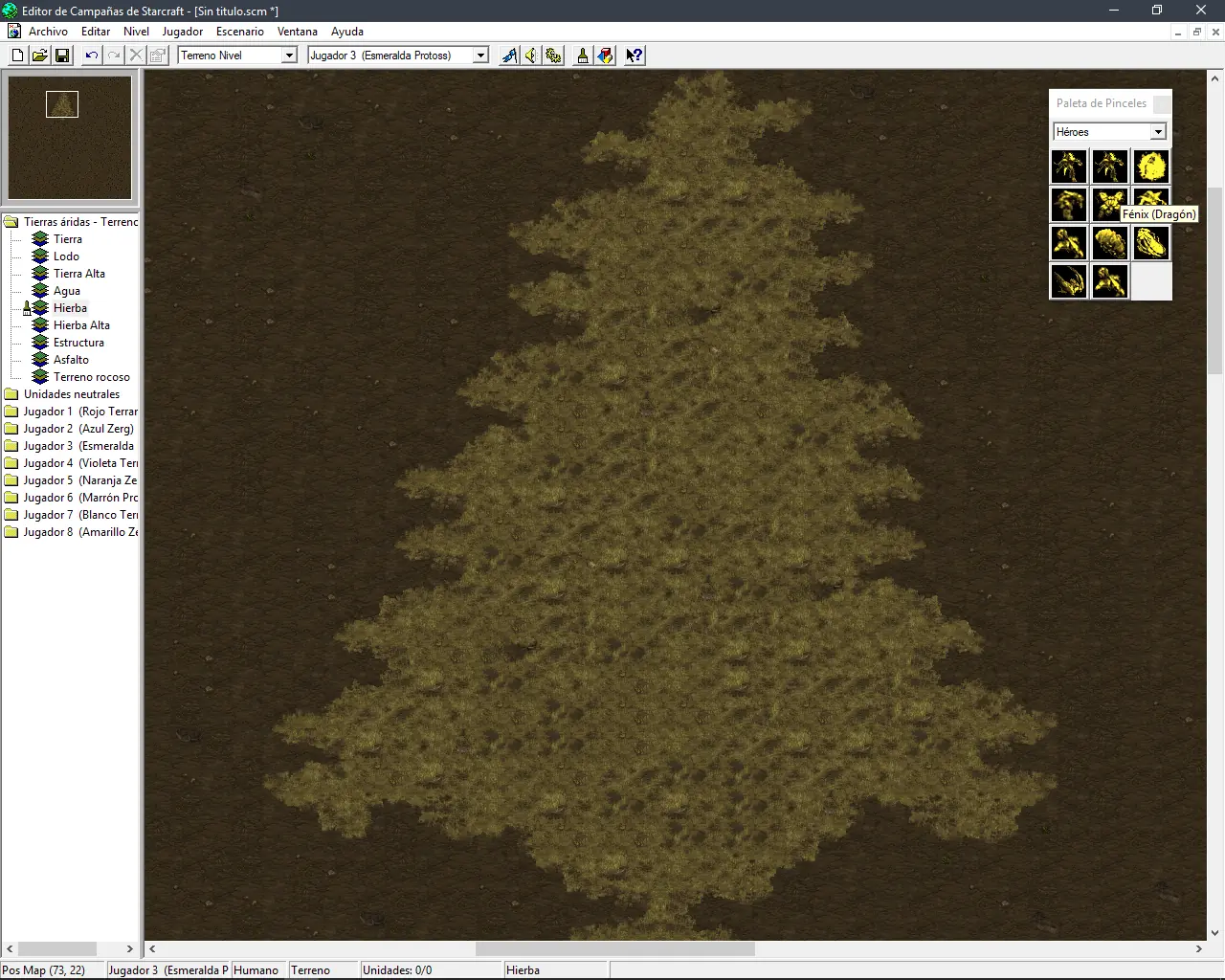Select Tierra Alta terrain in the tree
This screenshot has width=1225, height=980.
[x=79, y=274]
